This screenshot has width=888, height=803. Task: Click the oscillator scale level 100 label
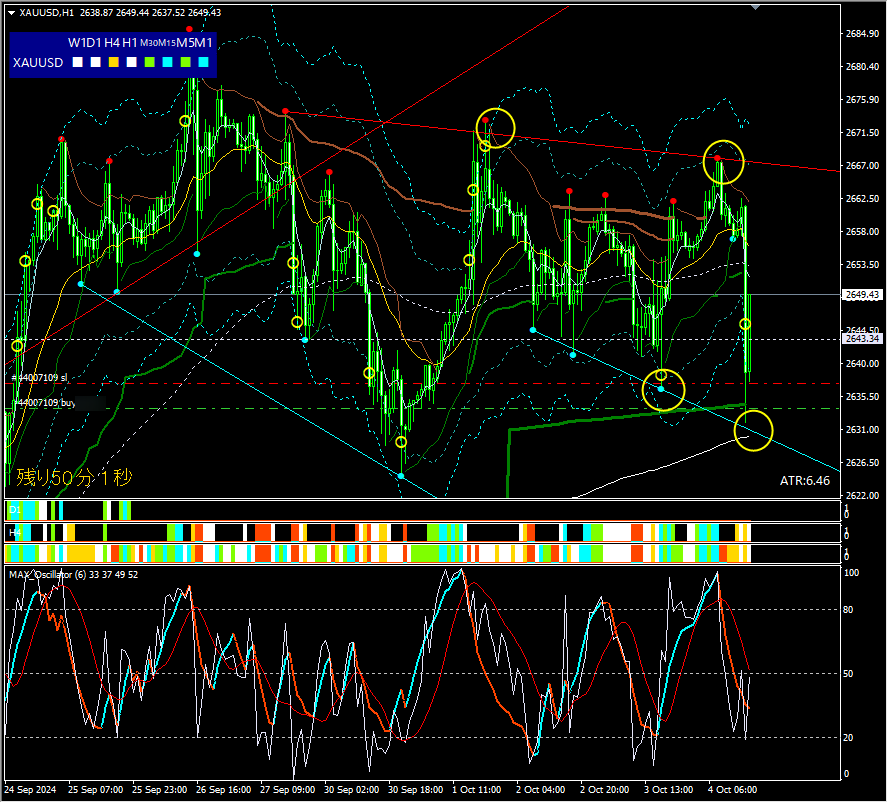click(x=851, y=574)
